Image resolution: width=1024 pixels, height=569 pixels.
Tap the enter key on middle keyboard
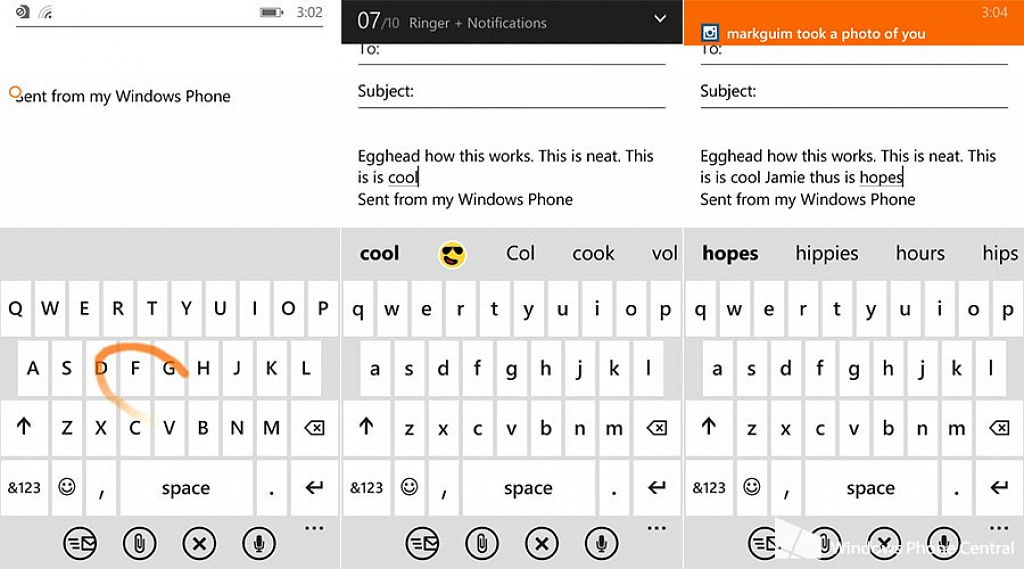[656, 487]
